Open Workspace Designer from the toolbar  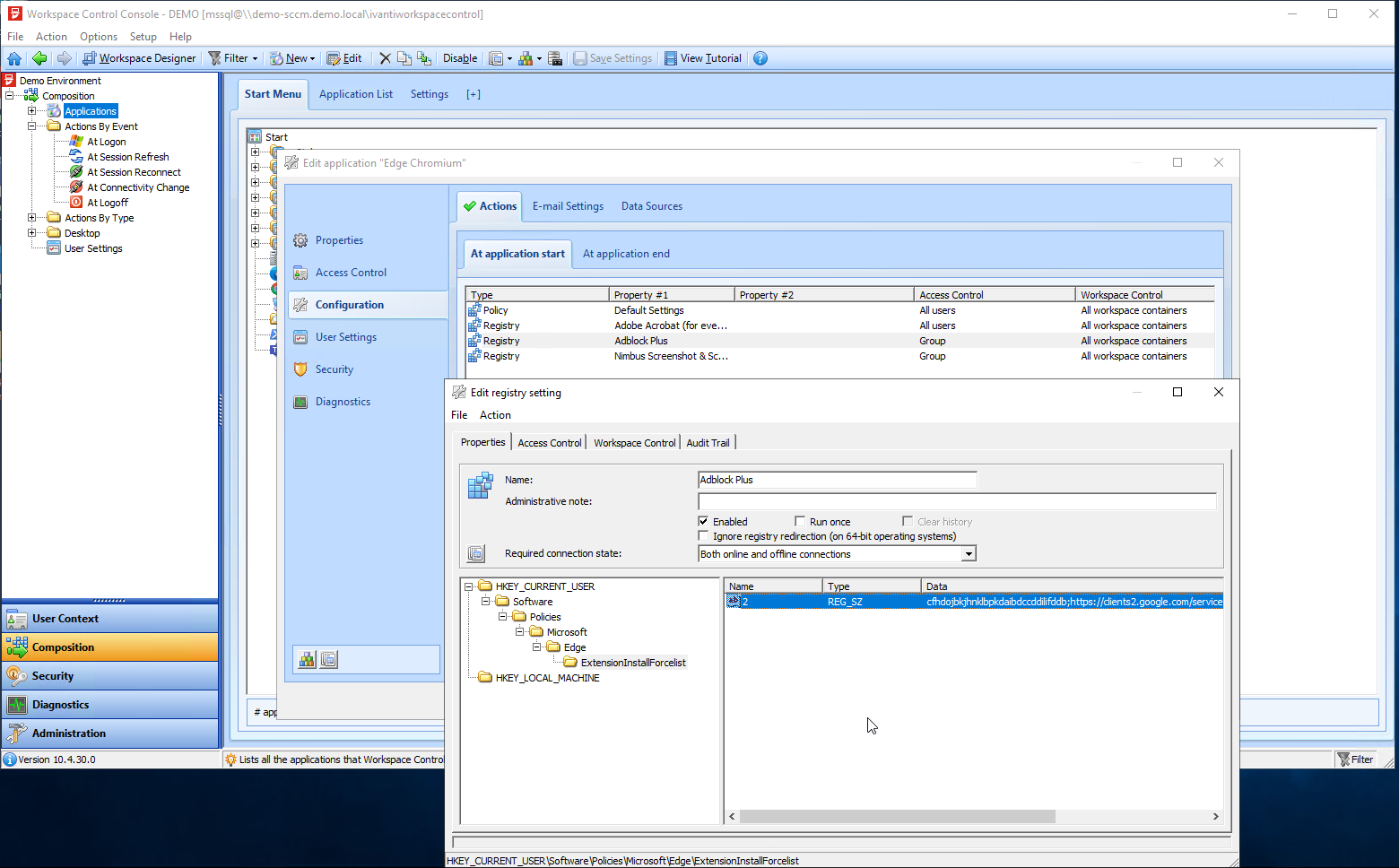[139, 58]
